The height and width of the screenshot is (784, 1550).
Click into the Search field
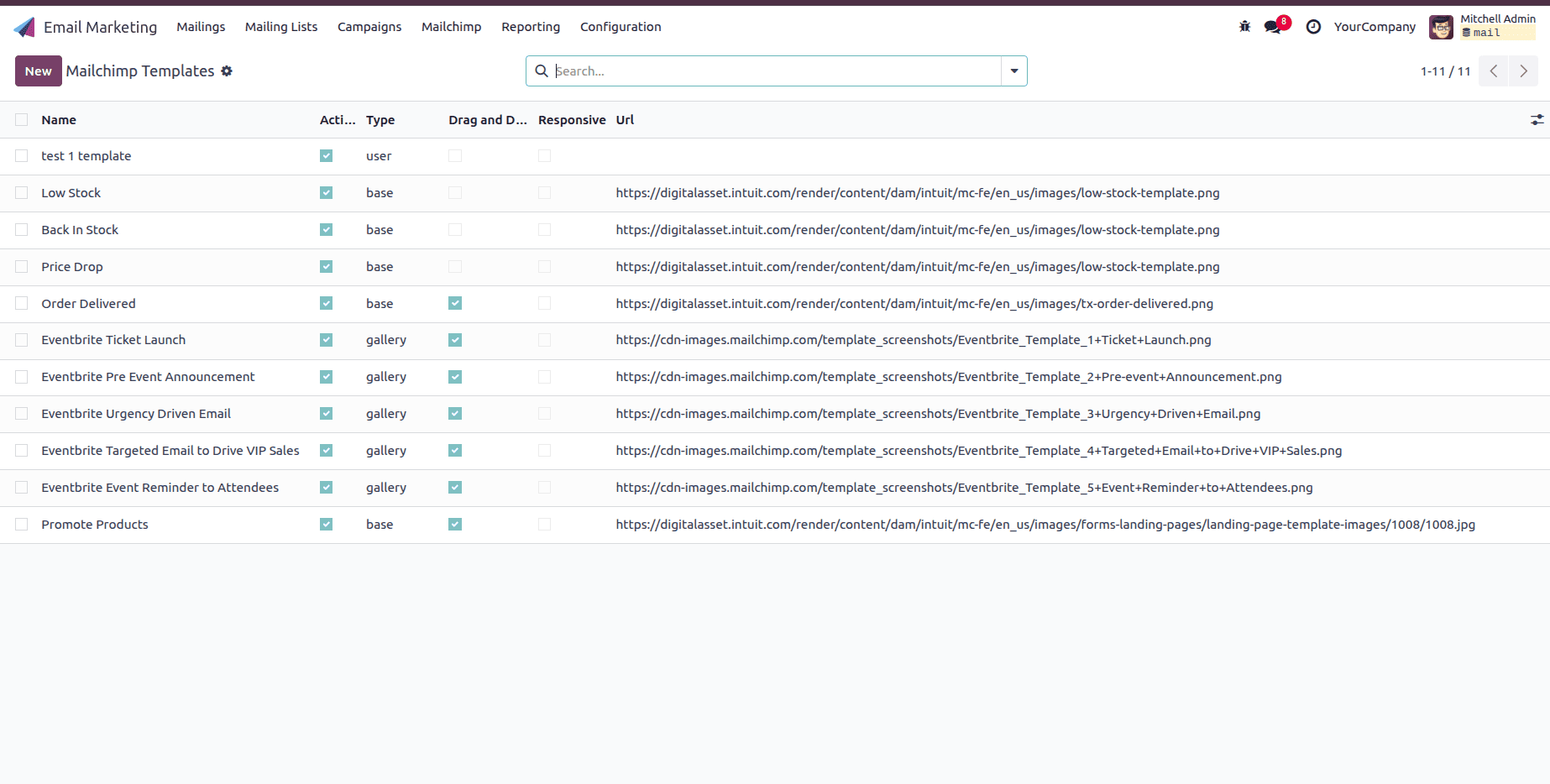coord(777,71)
